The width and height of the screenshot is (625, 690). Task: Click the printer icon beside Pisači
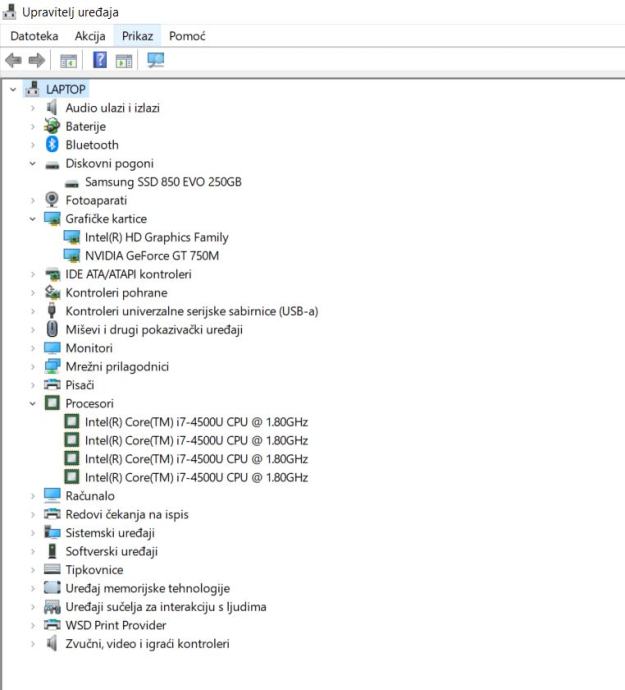pos(52,385)
